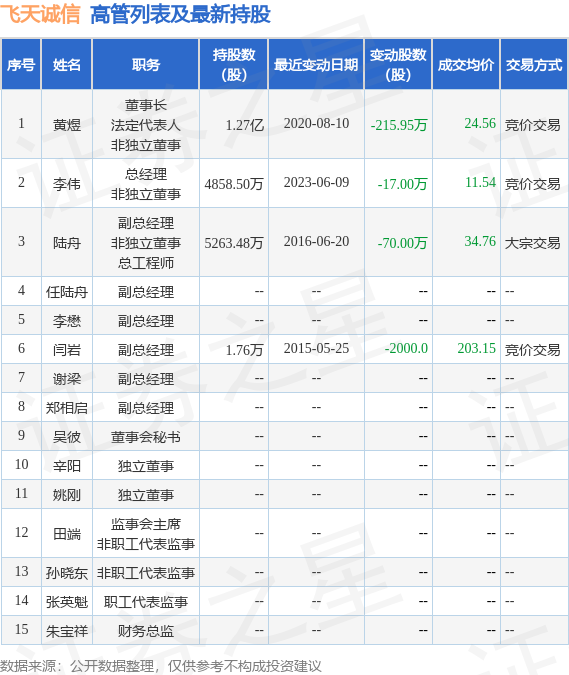569x675 pixels.
Task: Click the name 郑相启
Action: [x=67, y=408]
